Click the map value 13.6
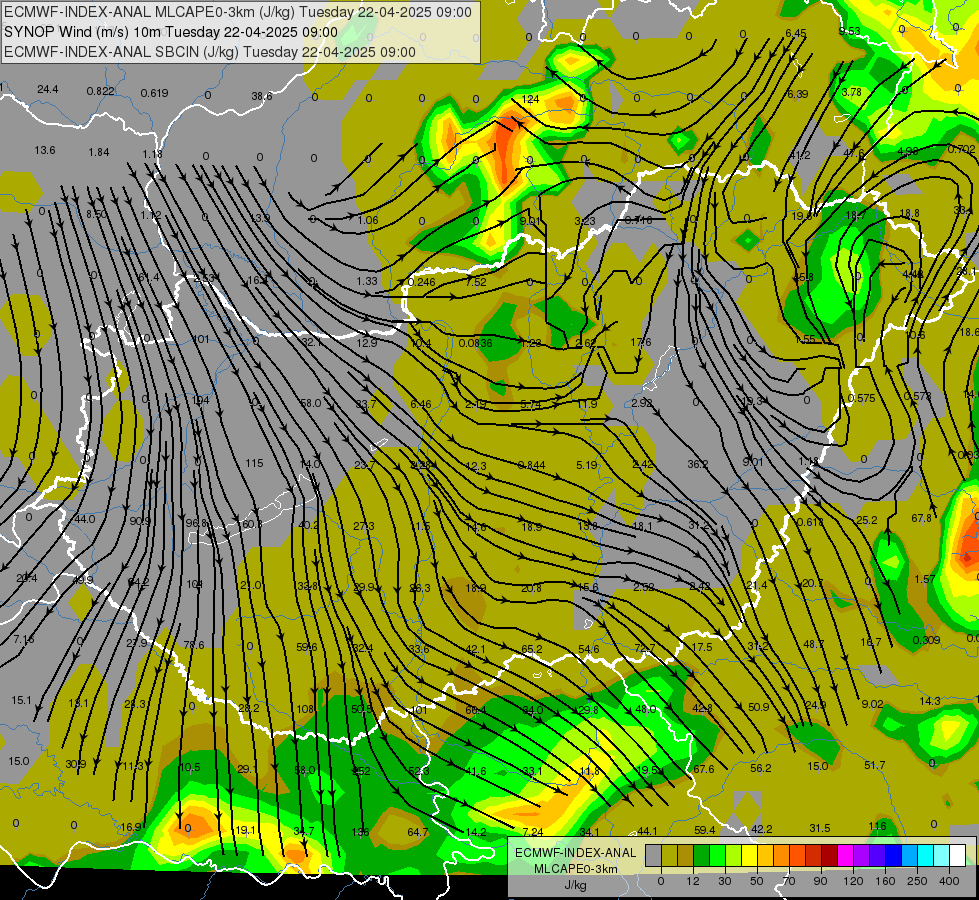The height and width of the screenshot is (900, 979). pos(45,150)
